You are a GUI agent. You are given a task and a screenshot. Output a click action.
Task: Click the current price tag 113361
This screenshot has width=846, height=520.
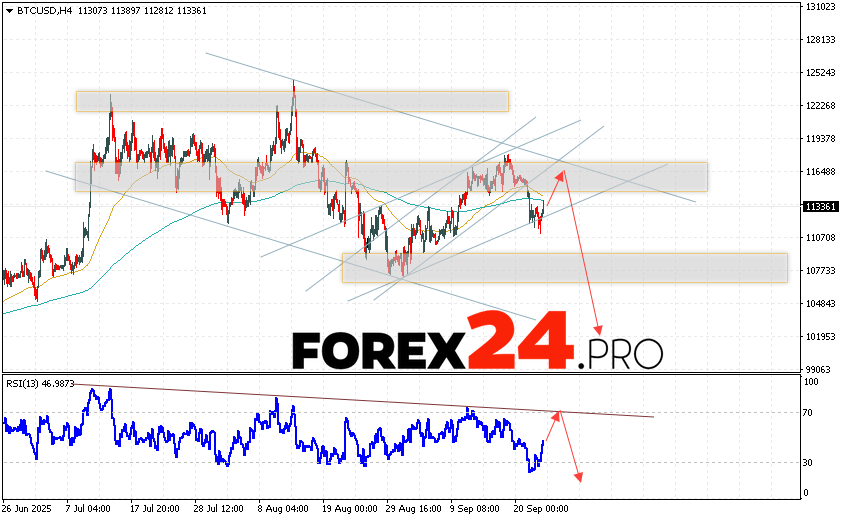[x=820, y=207]
